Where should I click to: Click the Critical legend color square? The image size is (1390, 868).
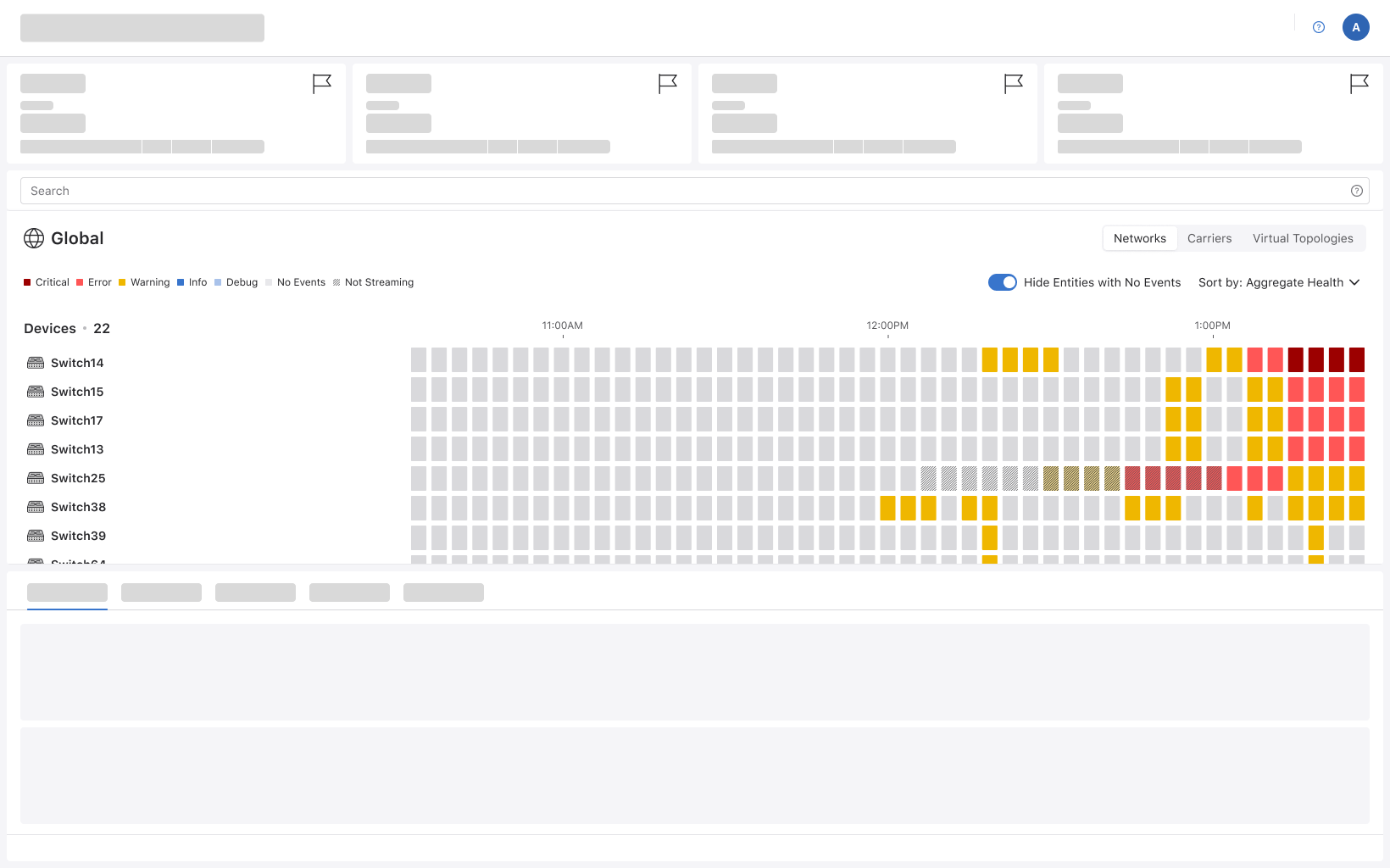[x=27, y=282]
